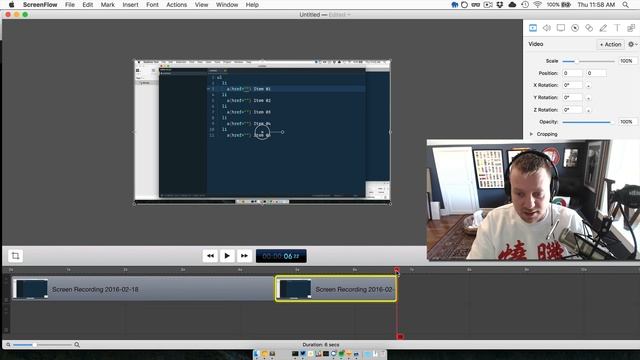
Task: Open the Screen Recording properties icon
Action: pyautogui.click(x=561, y=28)
